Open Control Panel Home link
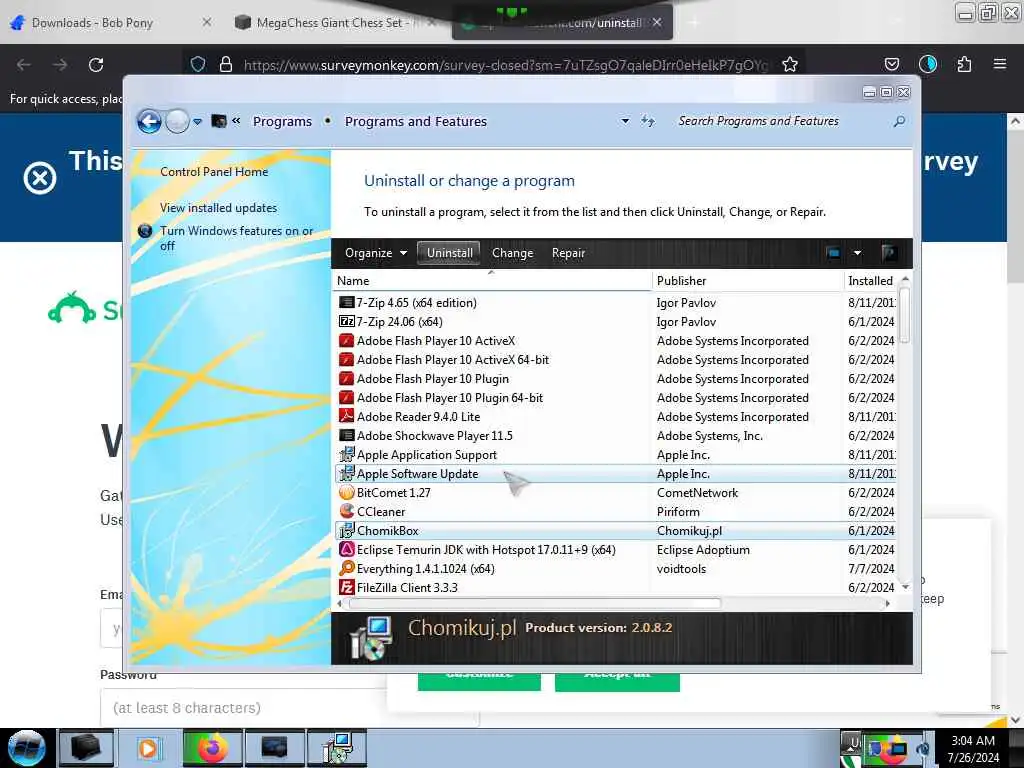The height and width of the screenshot is (768, 1024). coord(214,172)
